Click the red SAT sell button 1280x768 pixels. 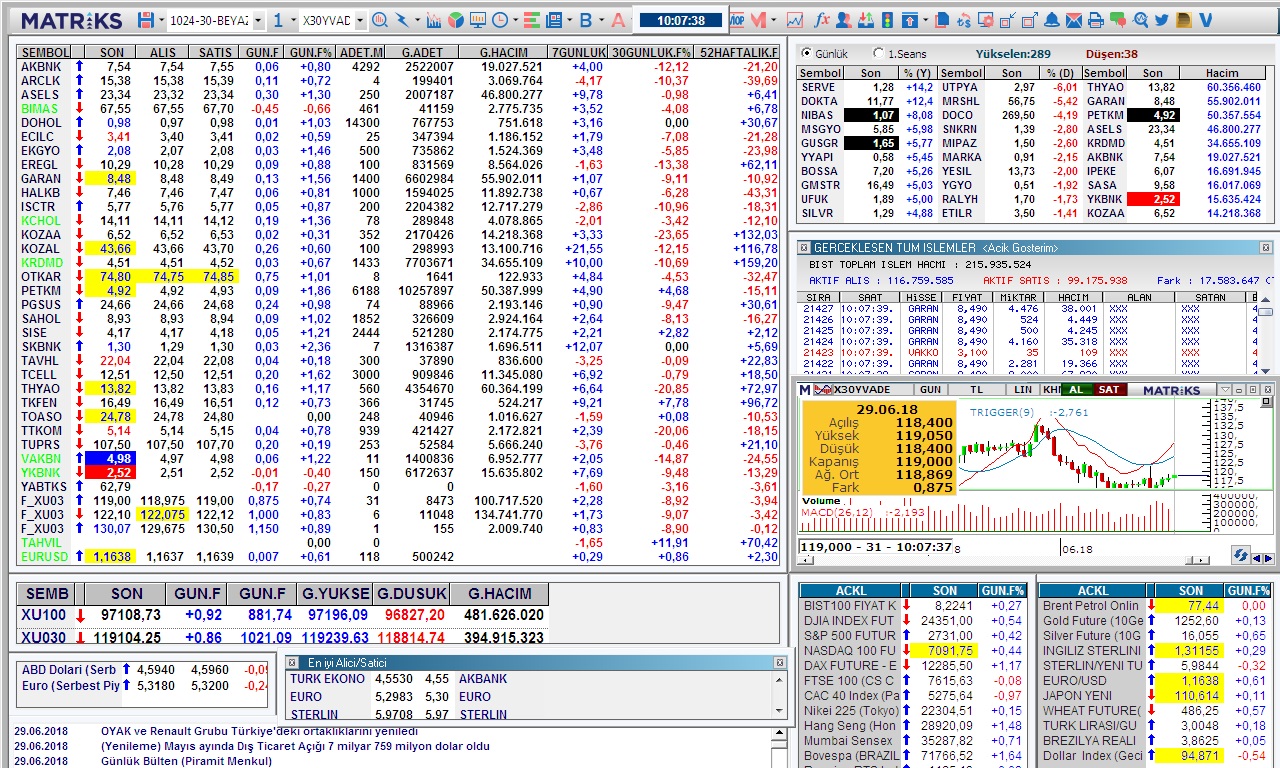coord(1109,389)
